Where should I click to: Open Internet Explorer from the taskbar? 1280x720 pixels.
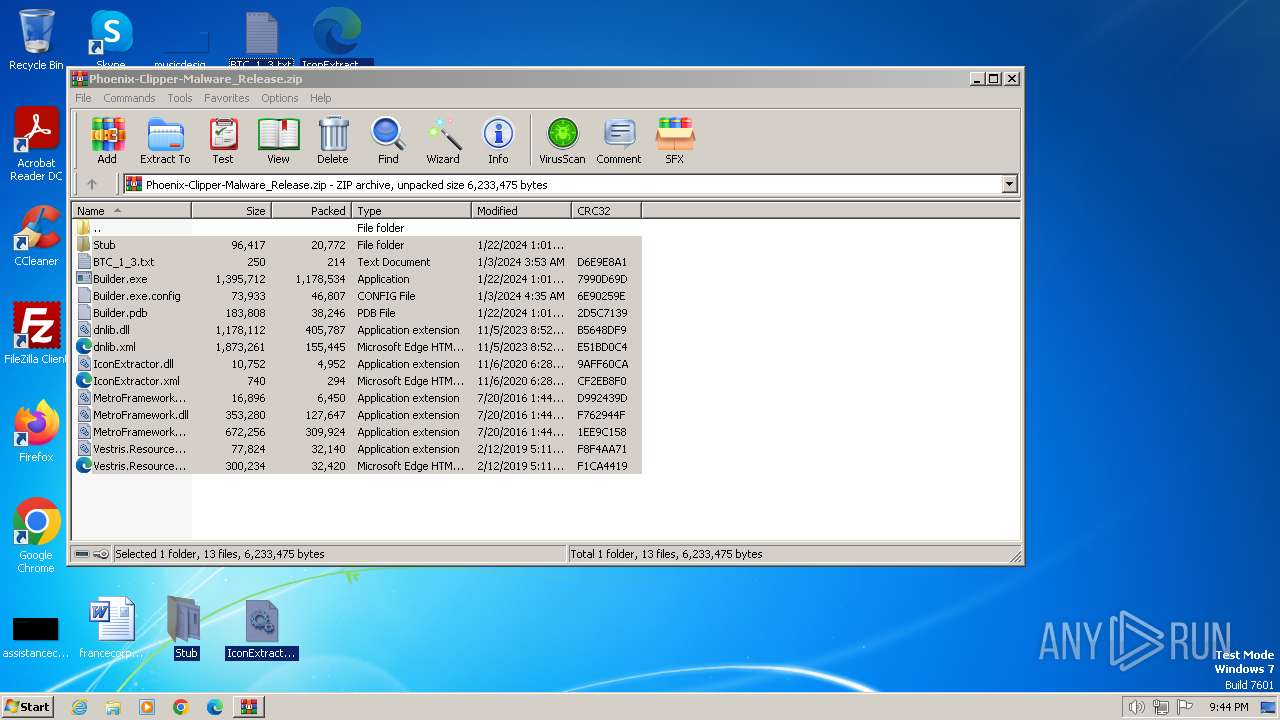tap(79, 707)
